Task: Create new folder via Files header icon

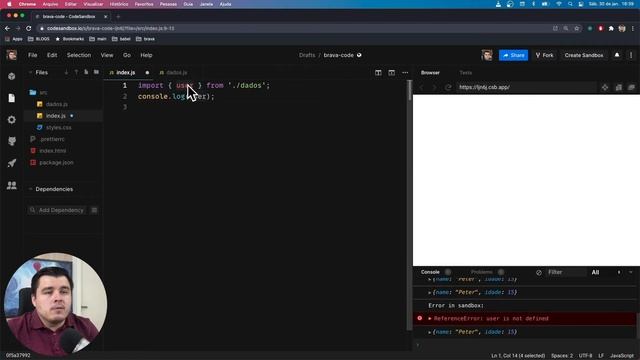Action: (x=96, y=72)
